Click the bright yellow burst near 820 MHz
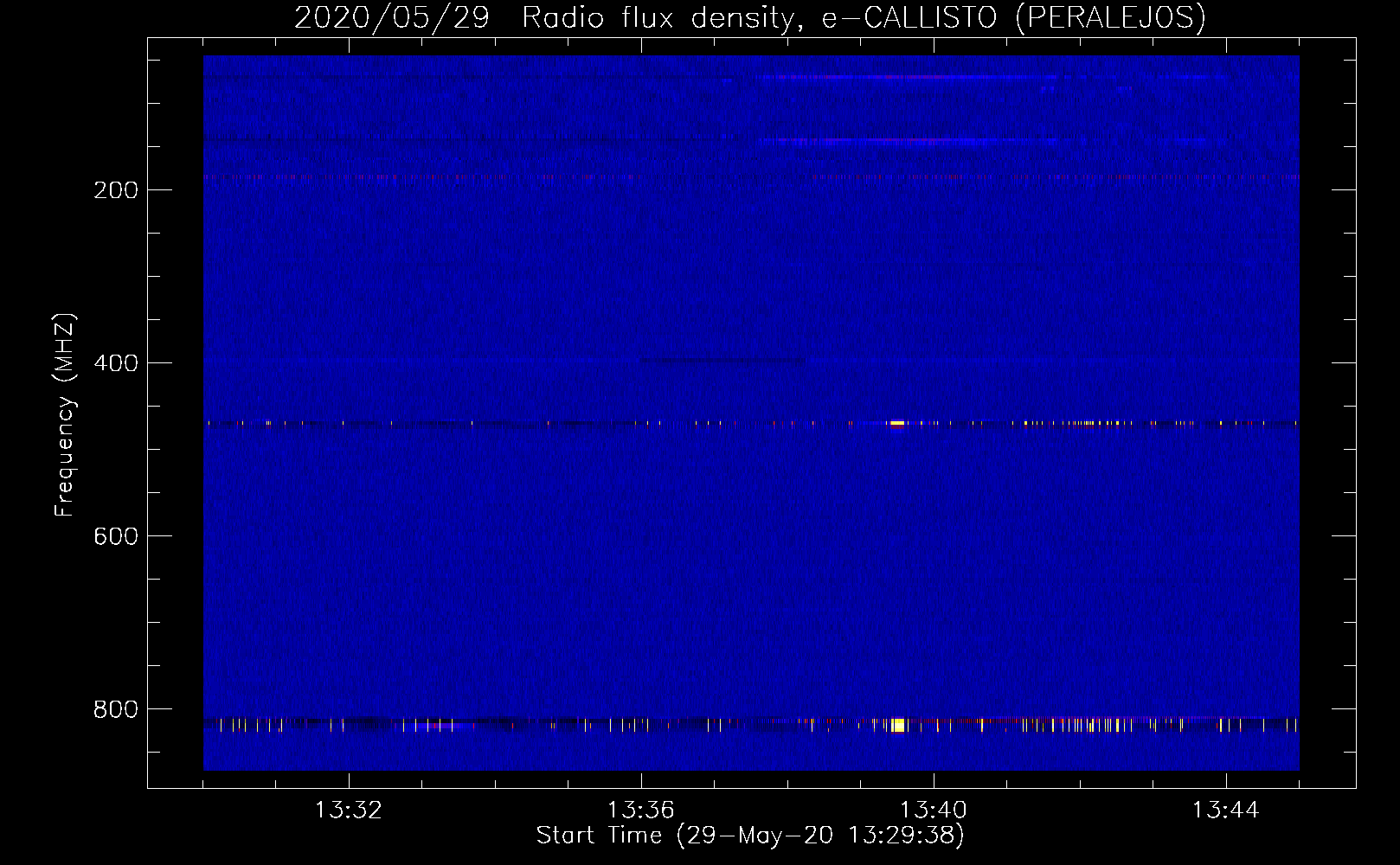 click(898, 725)
